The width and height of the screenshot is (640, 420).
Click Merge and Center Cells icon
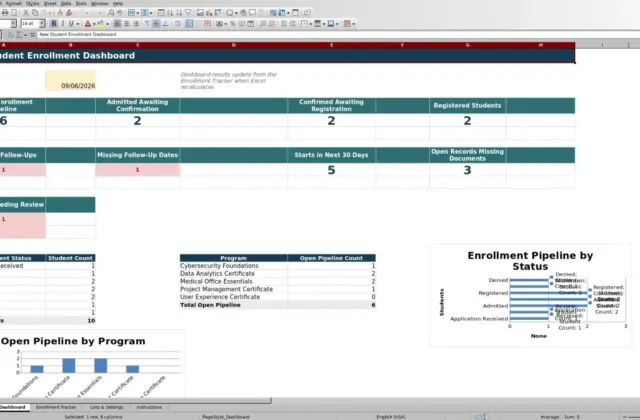[189, 24]
